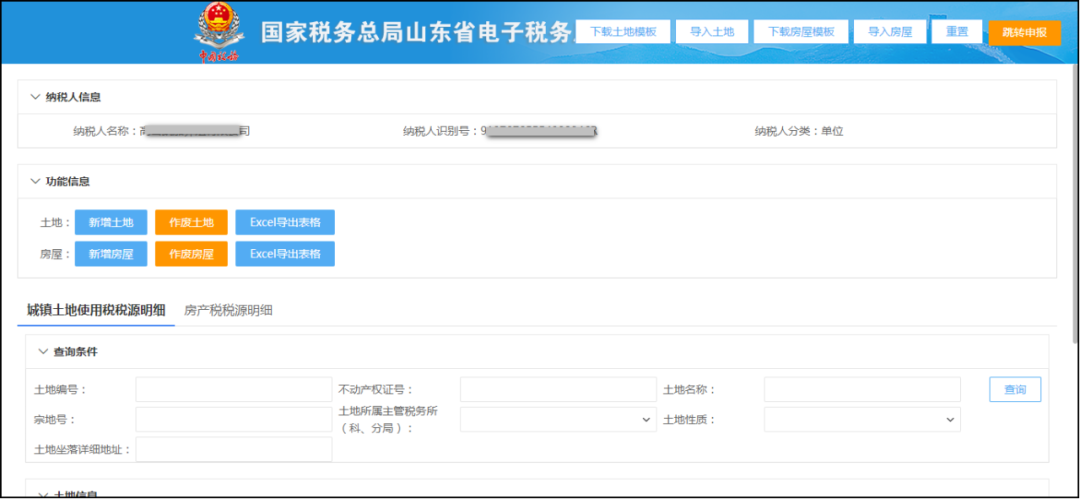1080x499 pixels.
Task: Click the 国家税务总局山东省电子税务局 title
Action: (417, 32)
